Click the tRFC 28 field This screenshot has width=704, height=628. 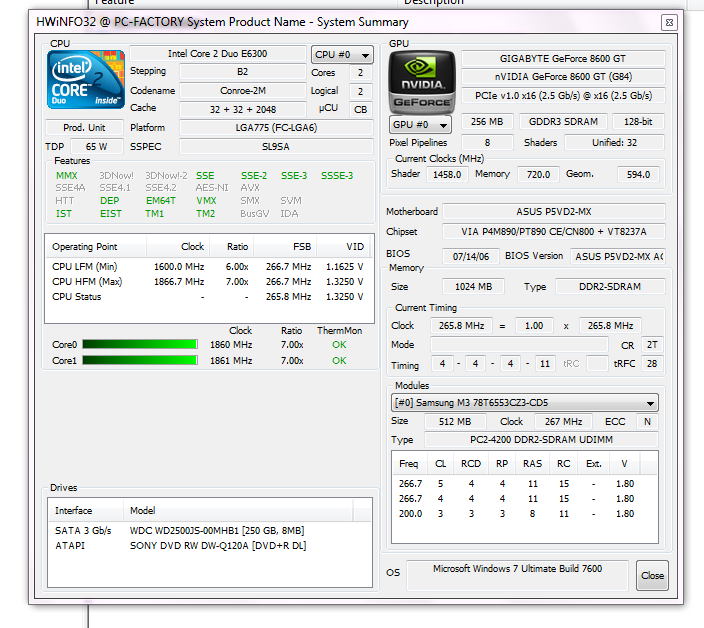click(652, 364)
